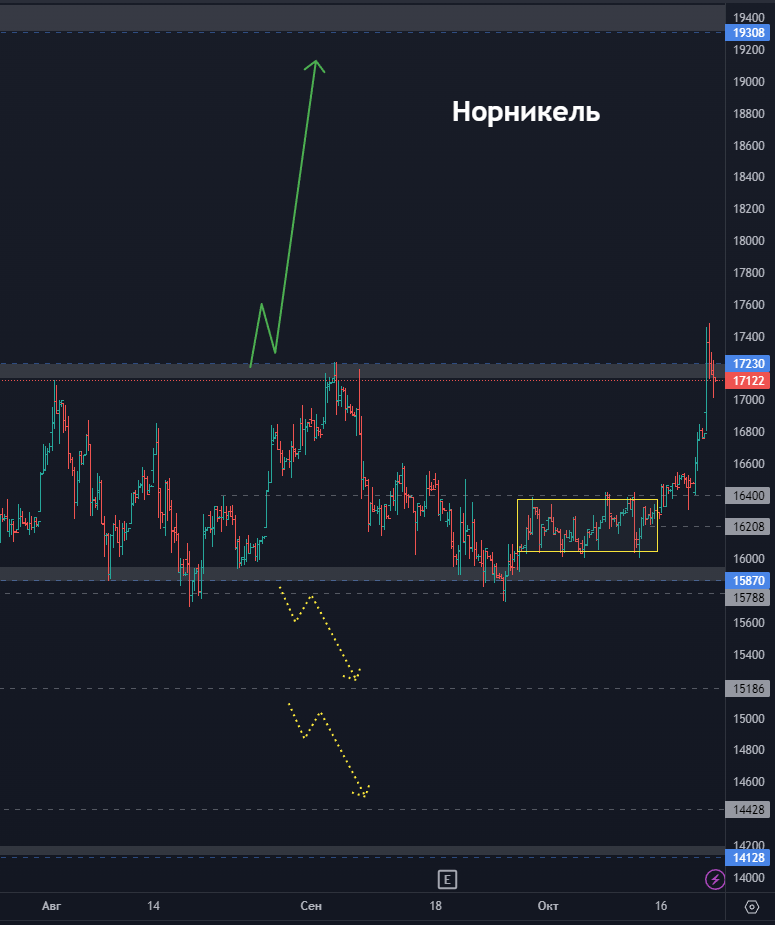This screenshot has height=925, width=775.
Task: Click the earnings 'E' marker icon
Action: click(447, 880)
